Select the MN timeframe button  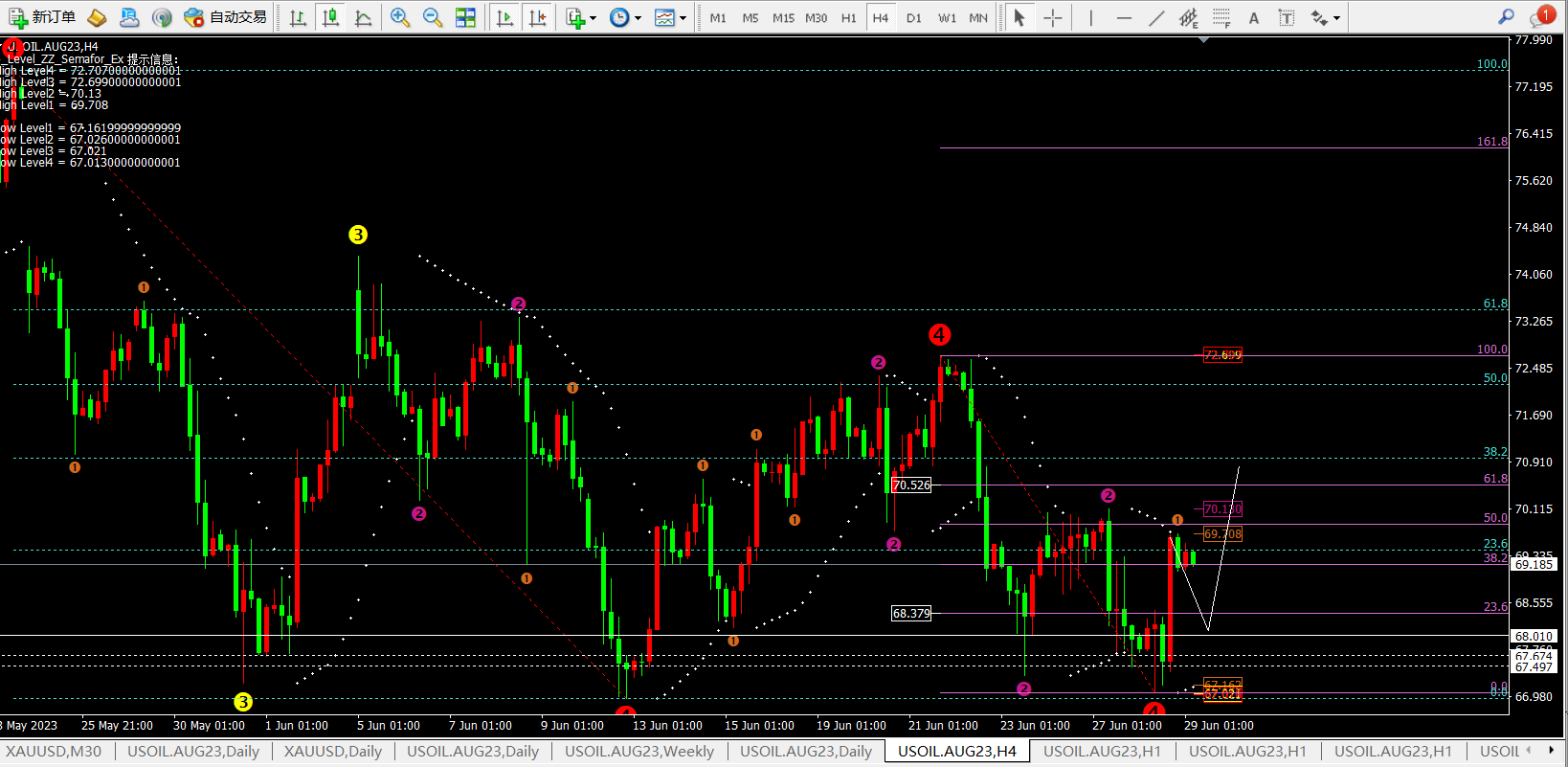tap(978, 17)
